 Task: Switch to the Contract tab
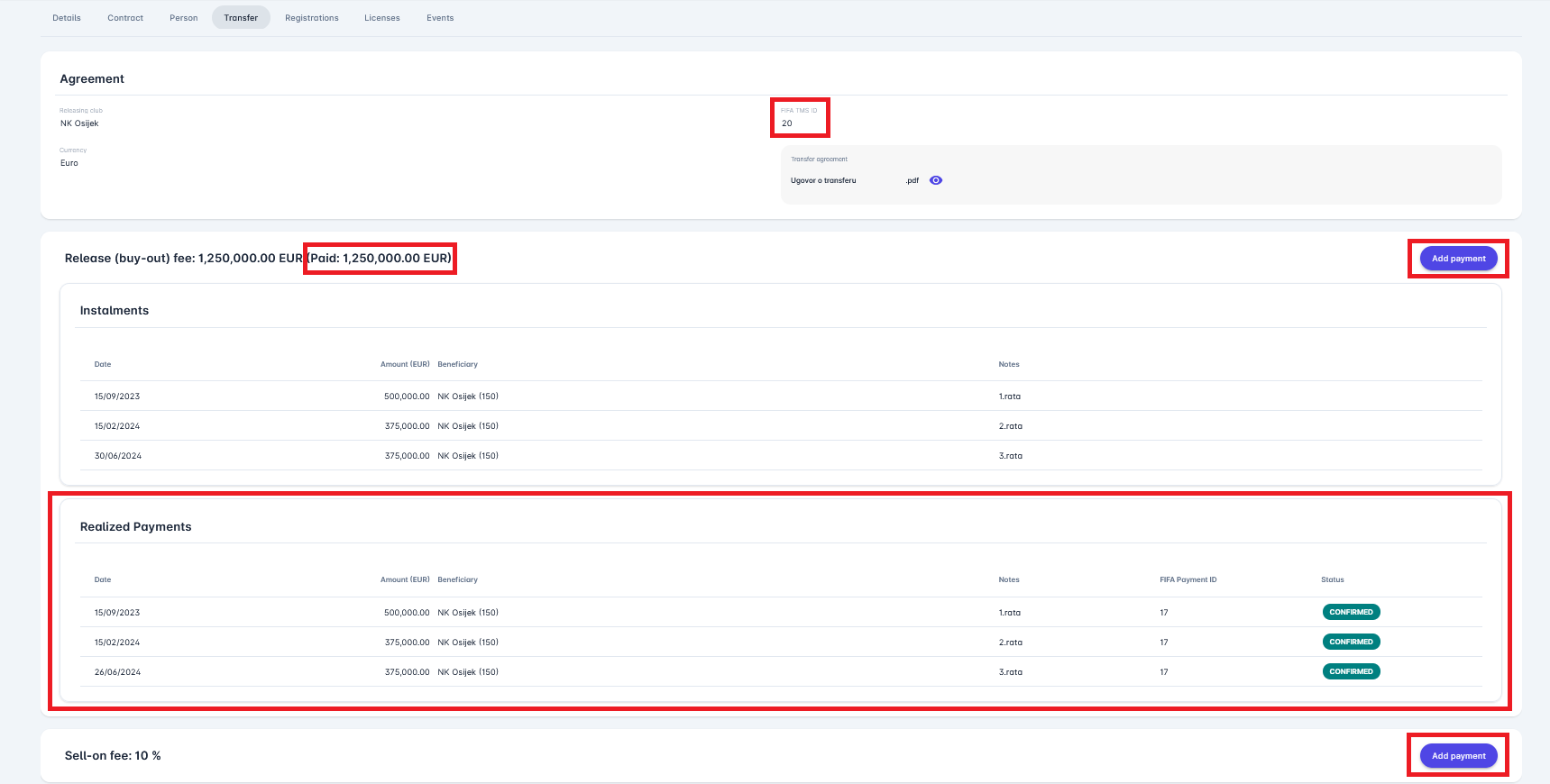point(125,18)
